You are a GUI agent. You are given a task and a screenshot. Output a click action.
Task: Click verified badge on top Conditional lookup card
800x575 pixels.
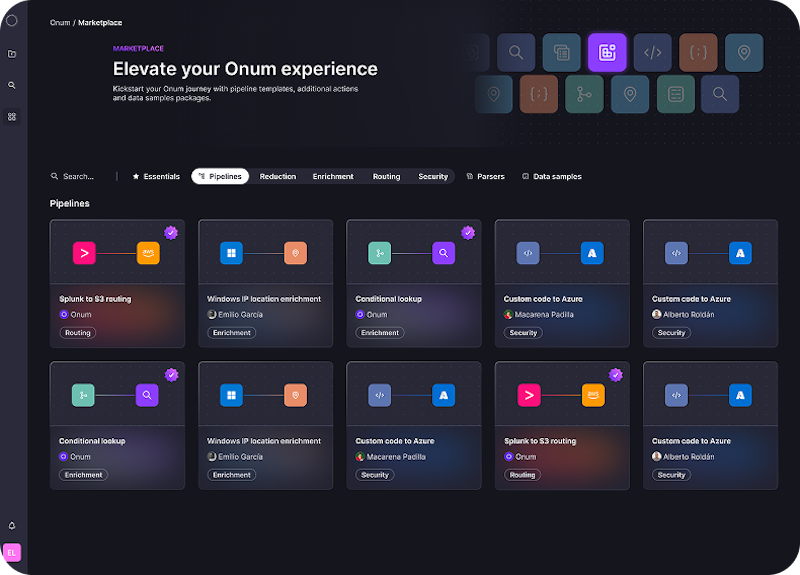tap(468, 233)
